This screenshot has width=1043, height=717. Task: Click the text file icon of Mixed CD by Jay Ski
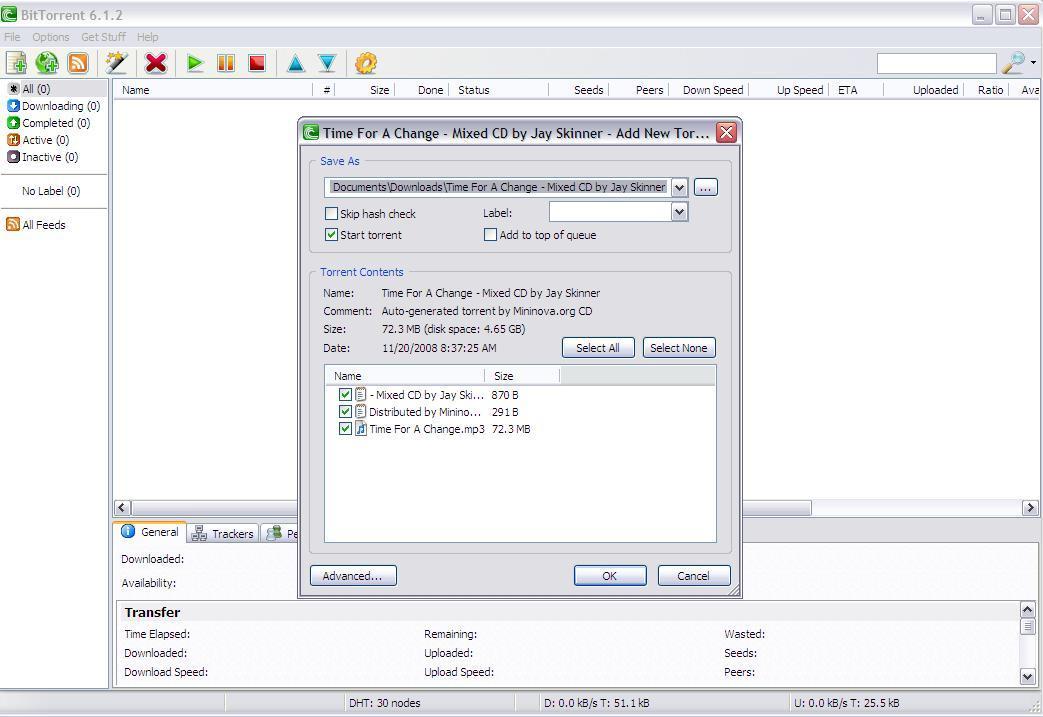click(361, 394)
